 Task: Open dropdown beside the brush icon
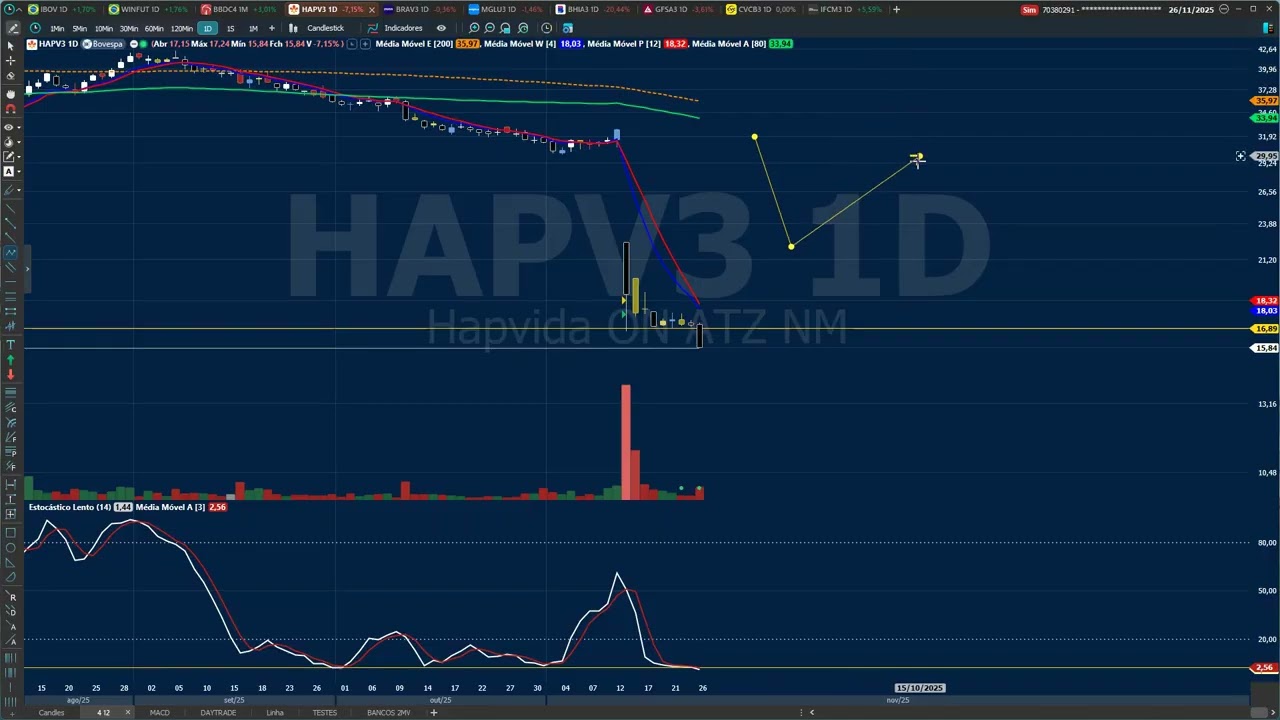20,190
